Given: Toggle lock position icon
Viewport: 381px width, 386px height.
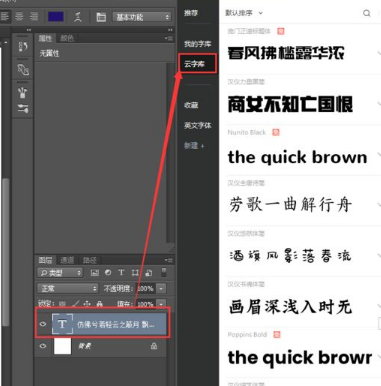Looking at the screenshot, I should 87,304.
